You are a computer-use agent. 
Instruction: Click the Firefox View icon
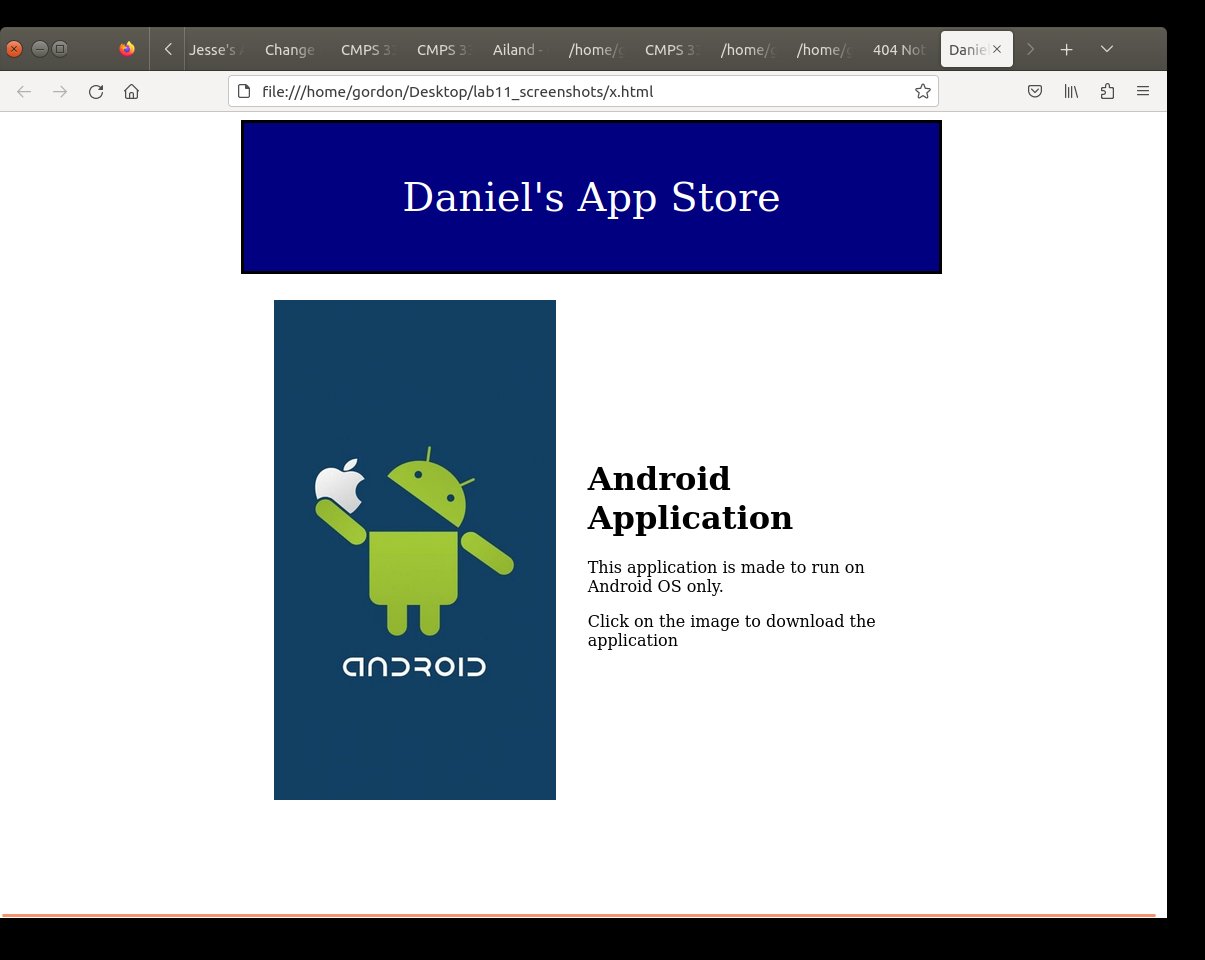click(127, 49)
